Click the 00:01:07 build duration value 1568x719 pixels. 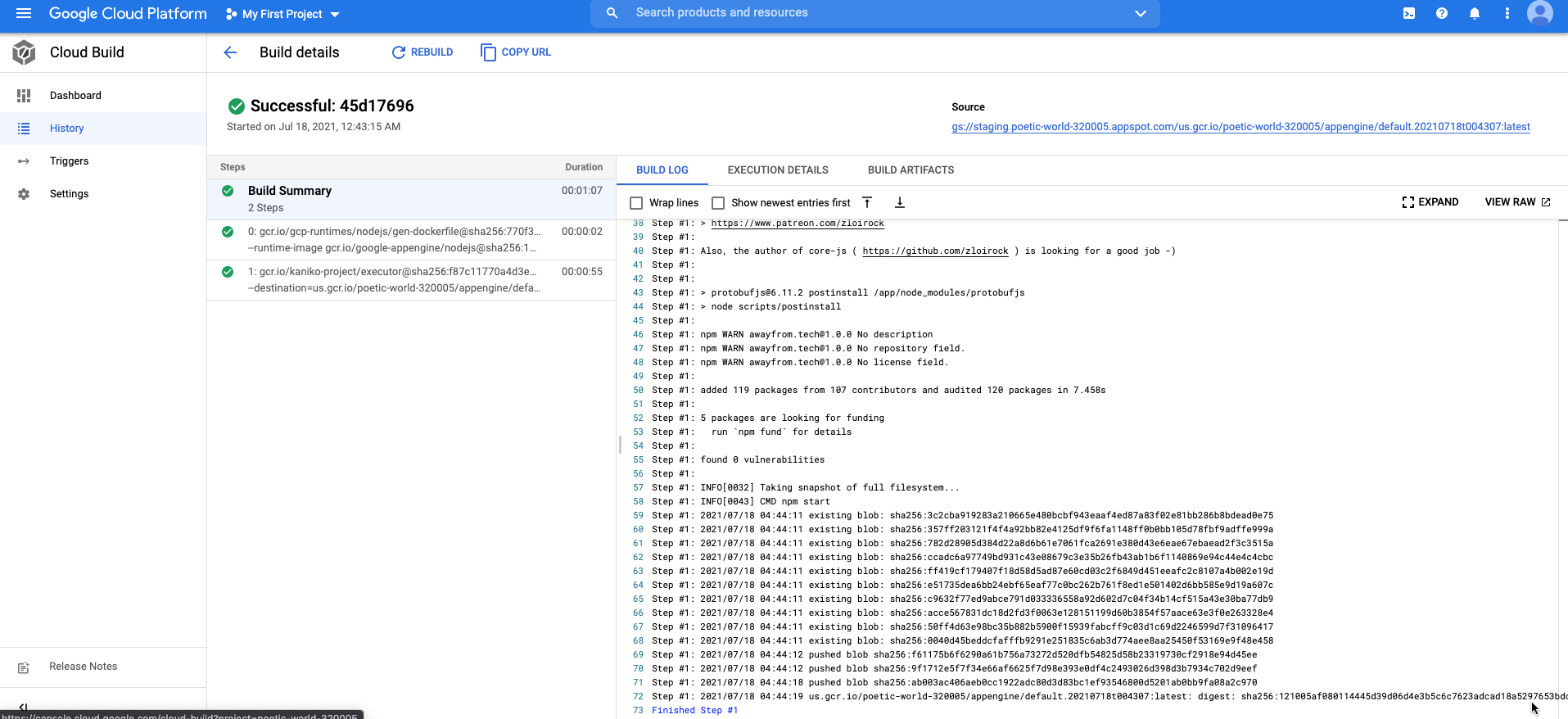pos(582,191)
